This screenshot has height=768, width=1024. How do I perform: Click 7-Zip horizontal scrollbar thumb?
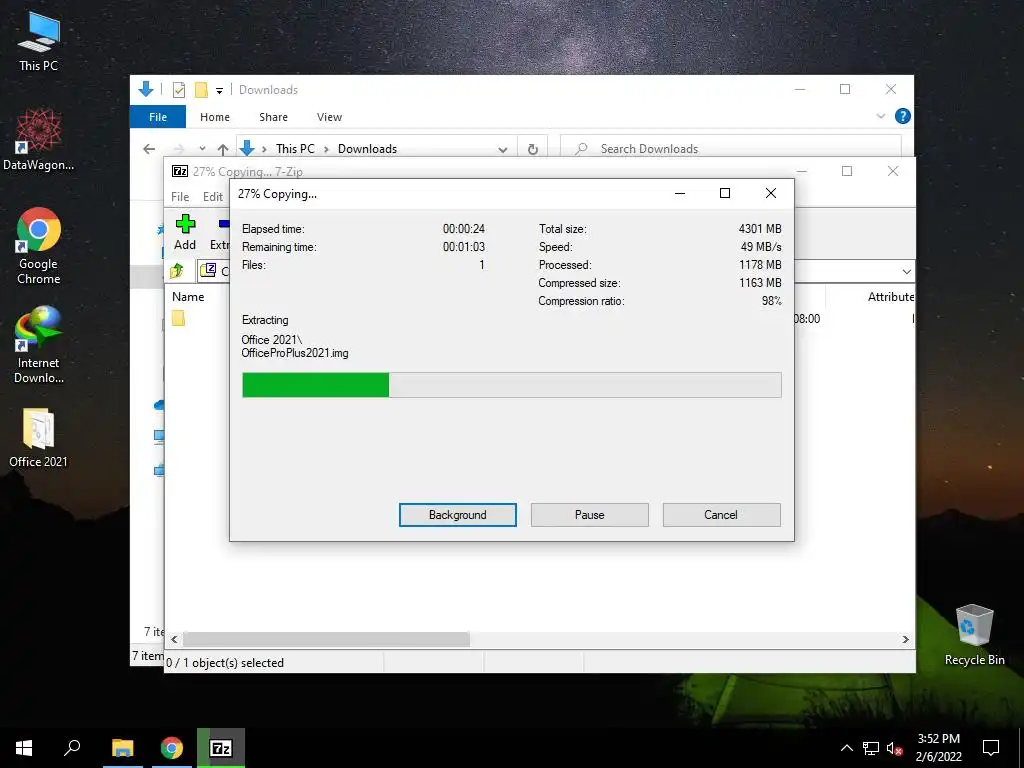[326, 639]
